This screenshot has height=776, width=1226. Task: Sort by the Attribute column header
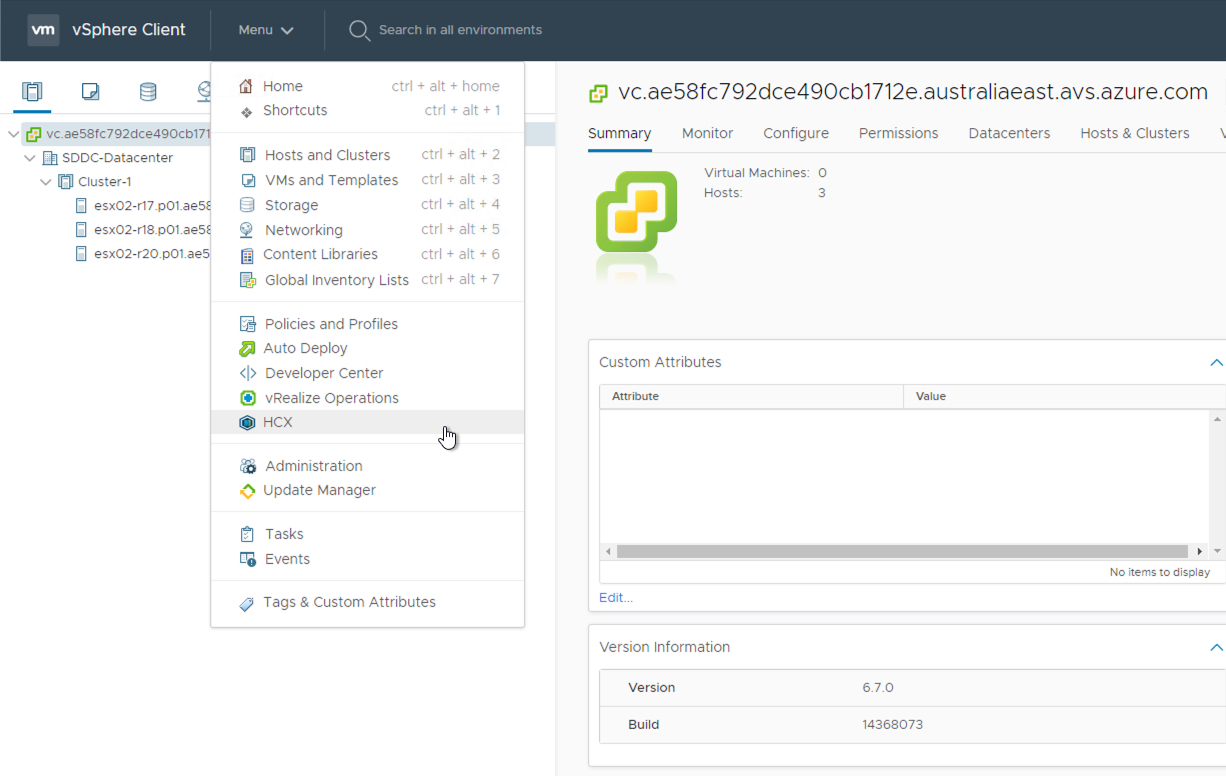tap(751, 397)
